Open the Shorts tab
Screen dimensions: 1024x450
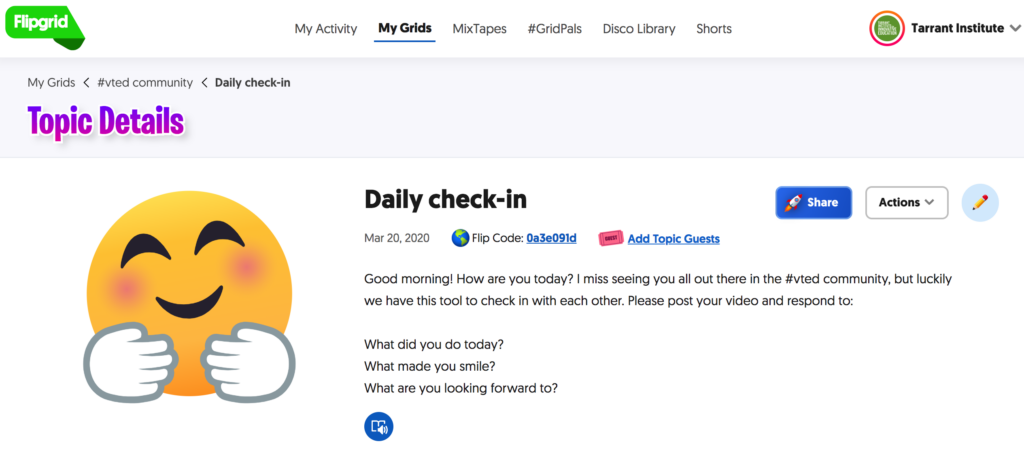click(x=714, y=29)
